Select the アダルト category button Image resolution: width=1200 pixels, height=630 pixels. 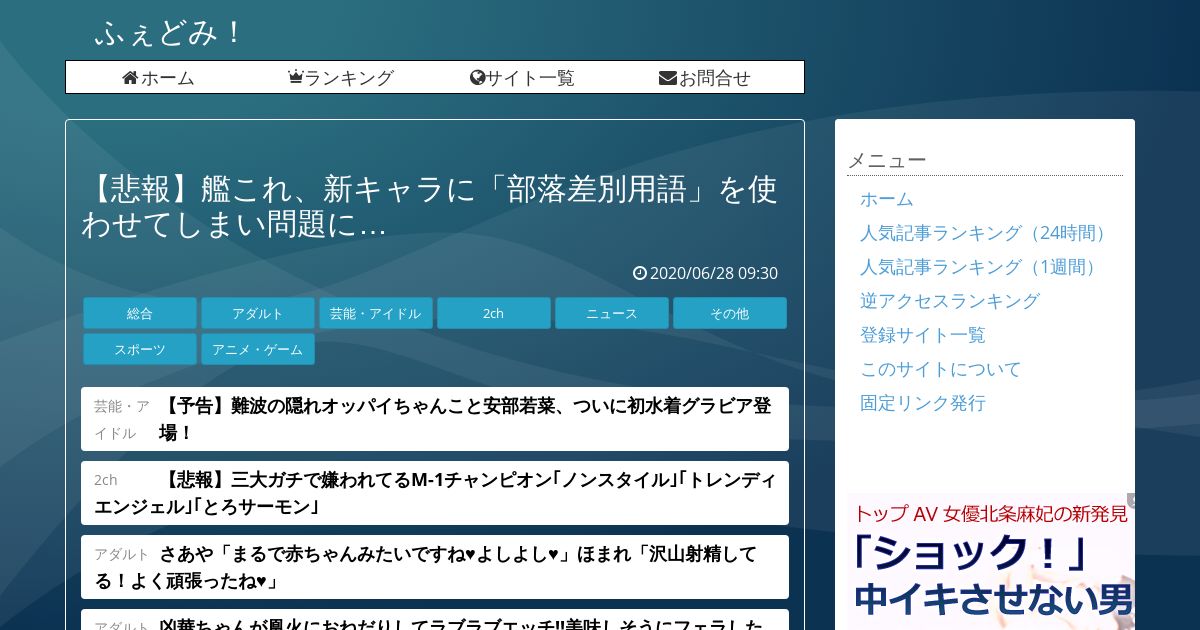pos(258,313)
